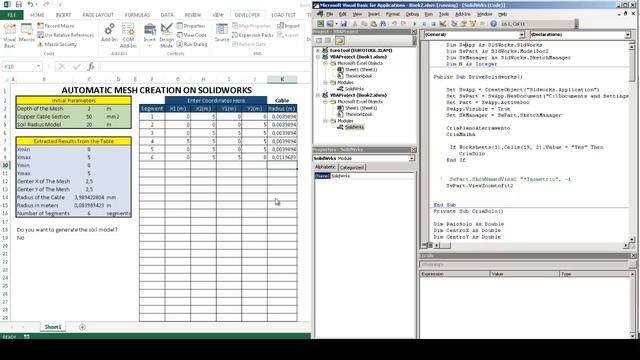The height and width of the screenshot is (360, 640).
Task: Save the workbook from Quick Access toolbar
Action: (19, 4)
